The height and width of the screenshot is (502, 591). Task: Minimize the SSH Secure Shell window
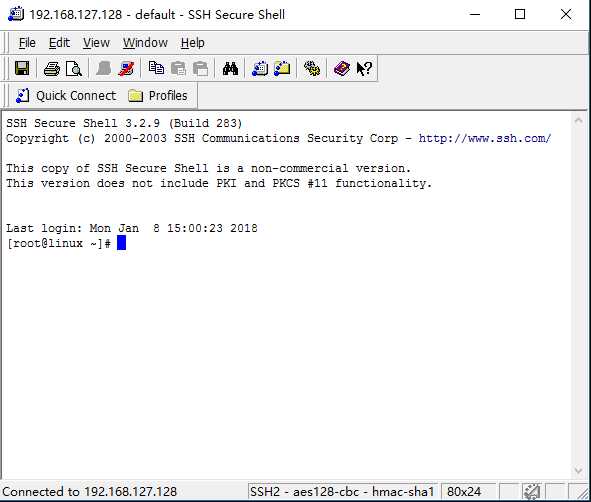pos(475,15)
